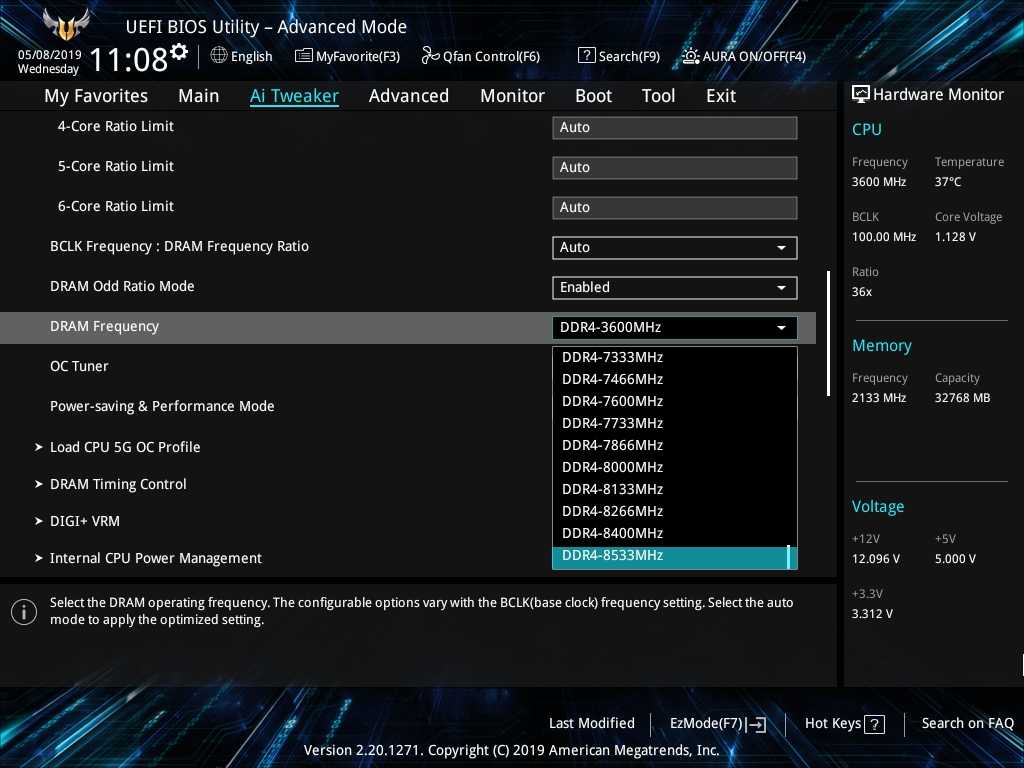Click the info icon beside help text

point(24,612)
